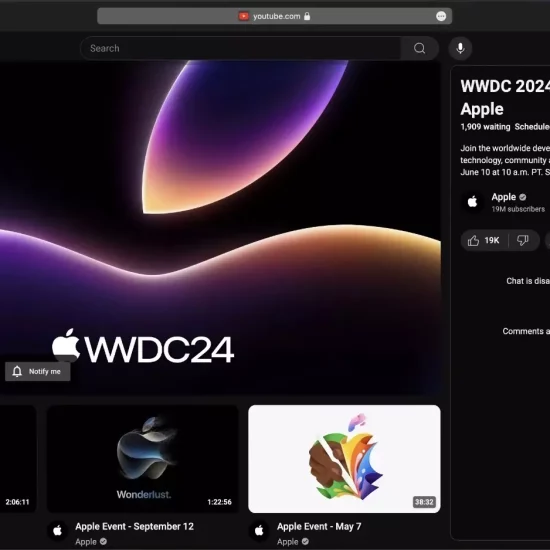
Task: Click the lock icon beside youtube.com
Action: click(307, 16)
